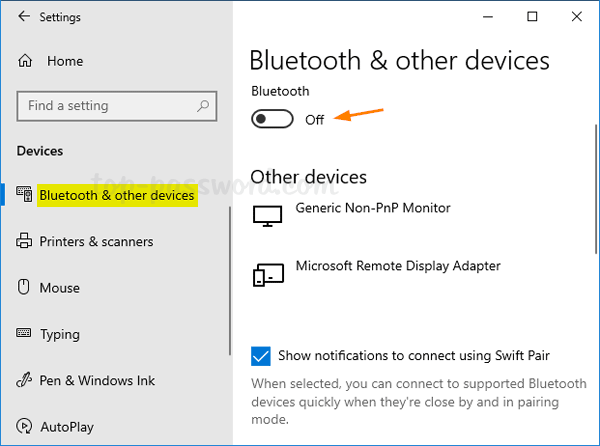The width and height of the screenshot is (600, 446).
Task: Click the Generic Non-PnP Monitor icon
Action: click(268, 215)
